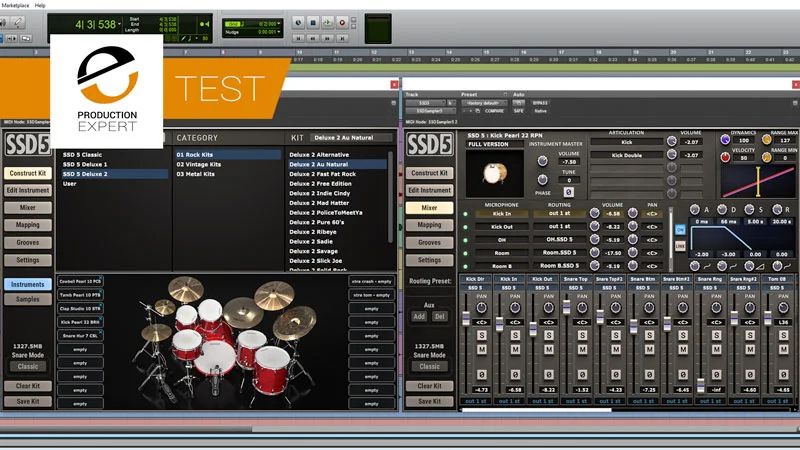800x450 pixels.
Task: Open the Nudge value dropdown
Action: point(278,32)
